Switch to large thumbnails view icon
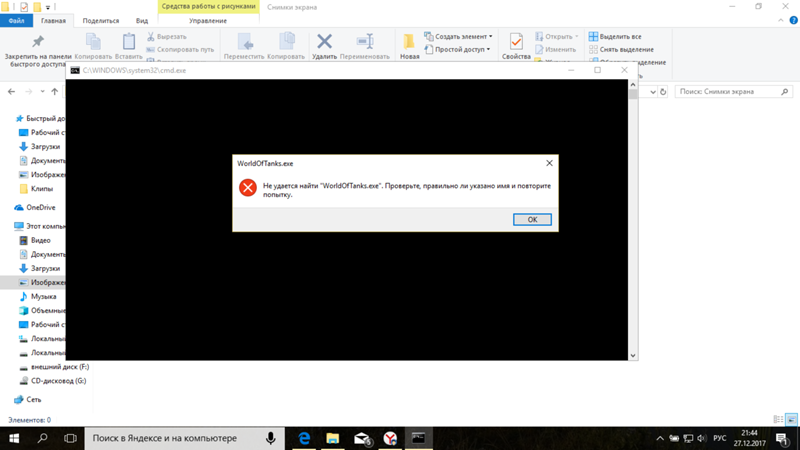This screenshot has width=800, height=450. click(x=791, y=419)
